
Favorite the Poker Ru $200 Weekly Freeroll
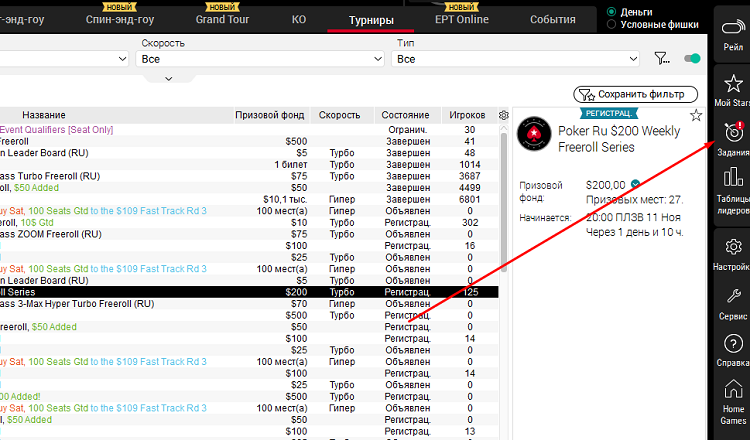pos(696,116)
